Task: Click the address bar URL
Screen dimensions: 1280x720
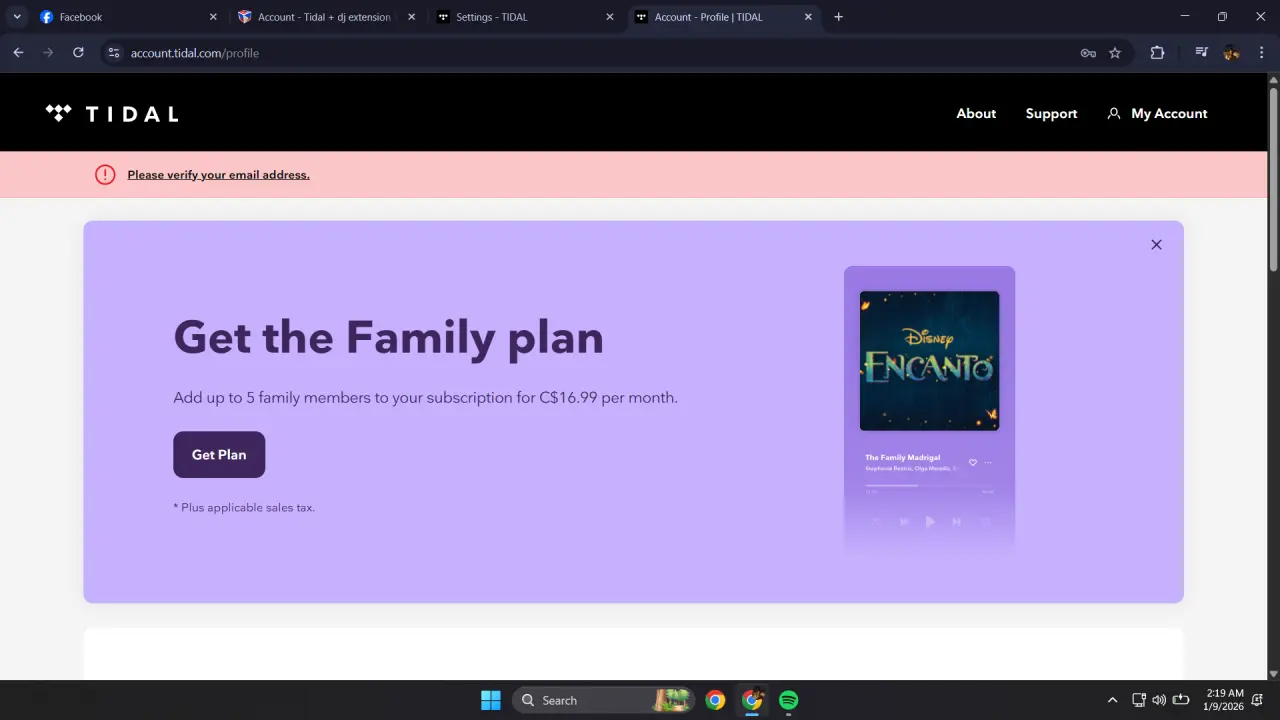Action: (x=195, y=53)
